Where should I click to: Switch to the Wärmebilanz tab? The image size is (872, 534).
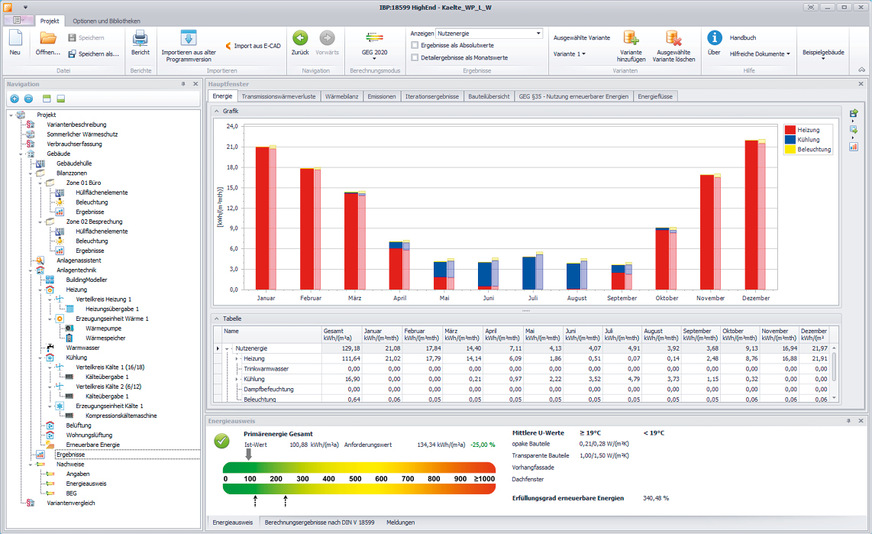pos(342,96)
